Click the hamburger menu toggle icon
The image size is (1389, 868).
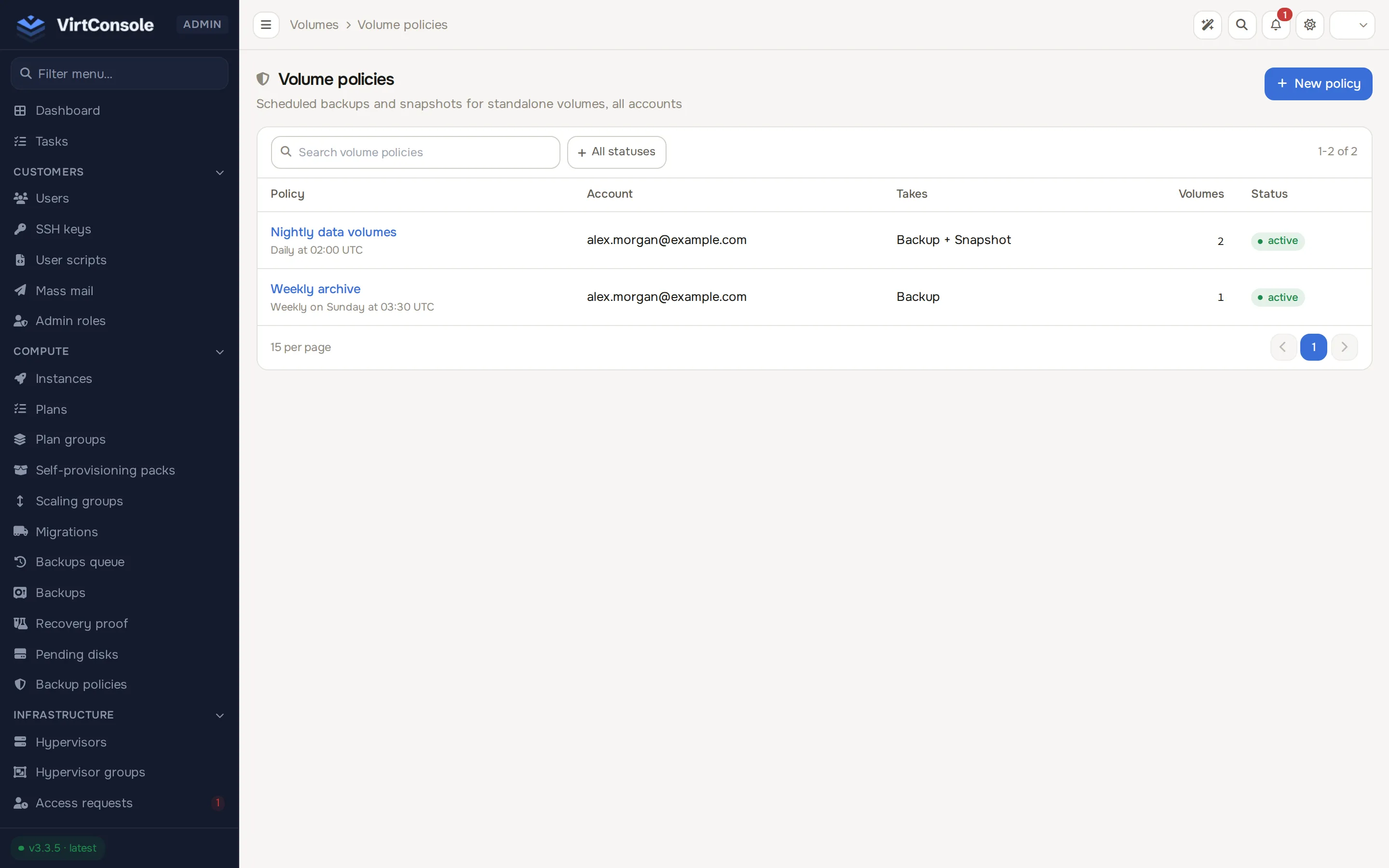(266, 25)
